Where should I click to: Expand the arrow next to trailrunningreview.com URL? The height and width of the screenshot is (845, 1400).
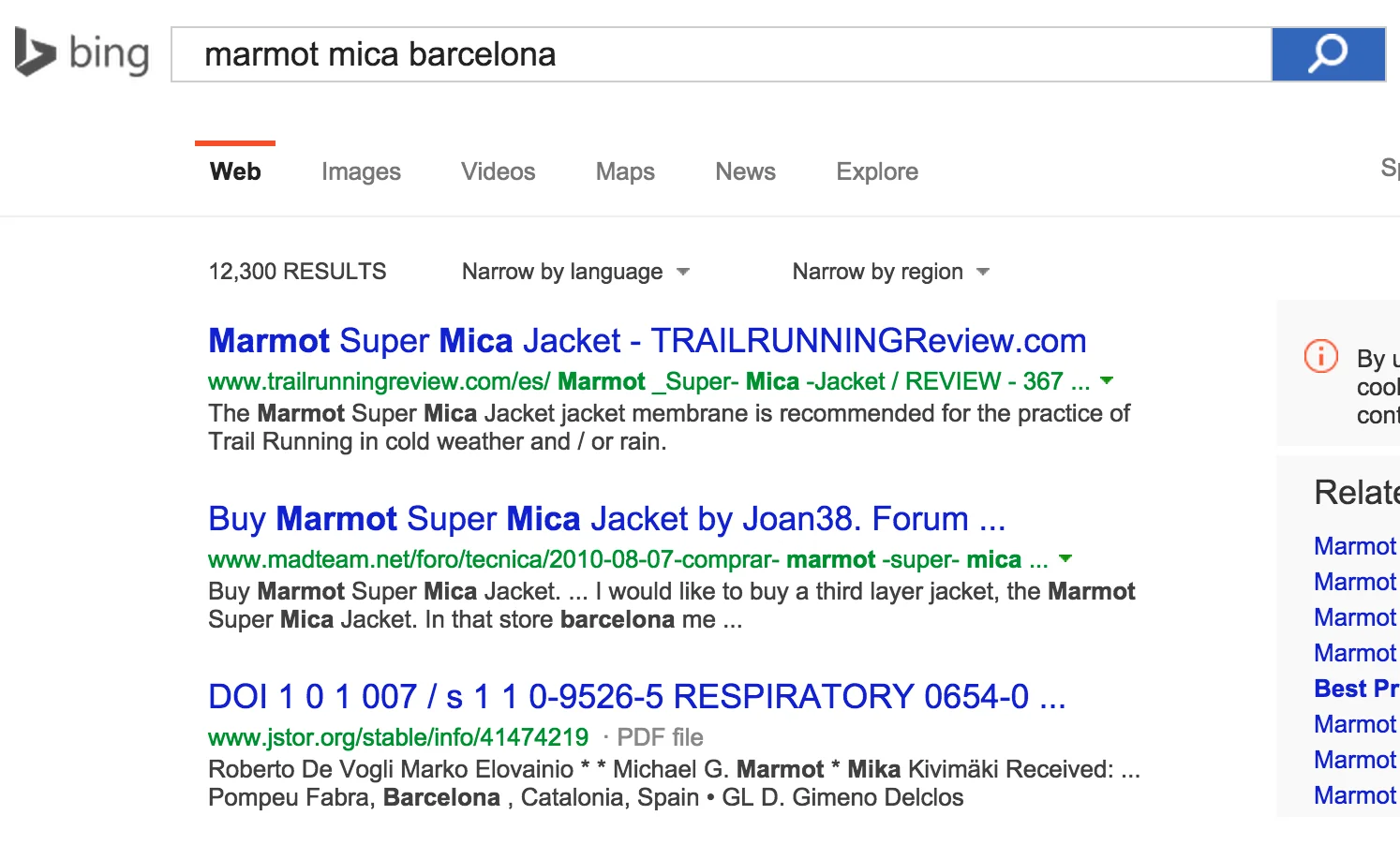coord(1106,381)
